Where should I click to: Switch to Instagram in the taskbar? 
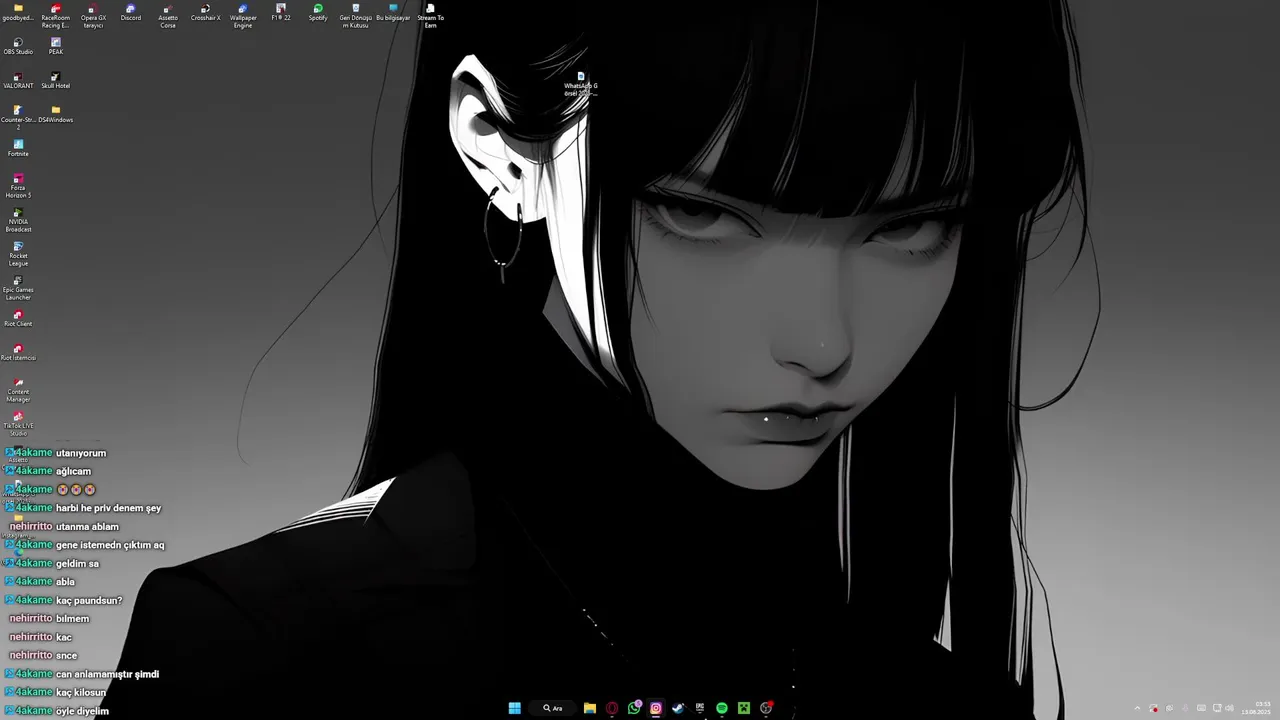656,708
